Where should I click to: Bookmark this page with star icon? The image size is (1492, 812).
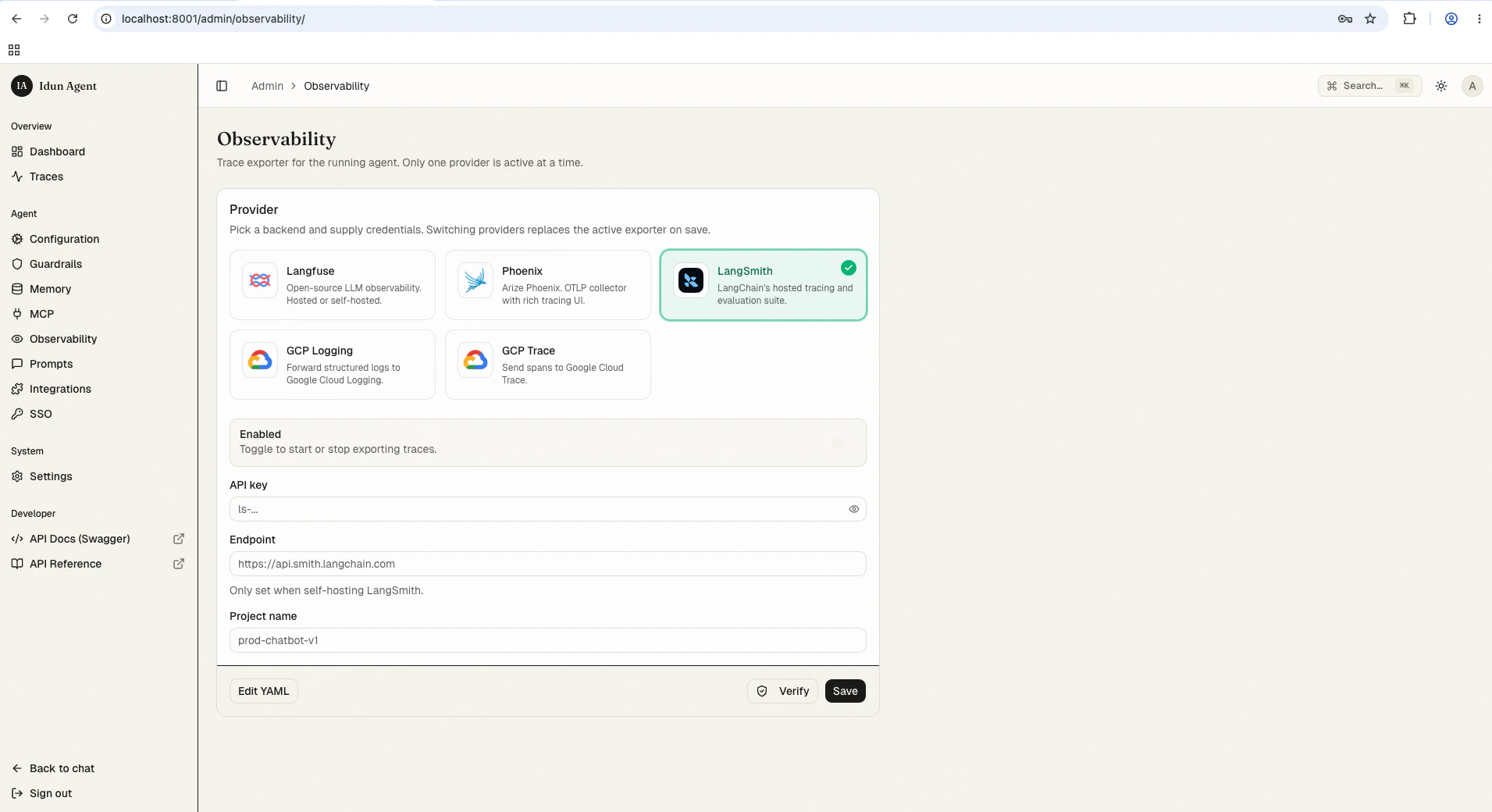tap(1370, 19)
